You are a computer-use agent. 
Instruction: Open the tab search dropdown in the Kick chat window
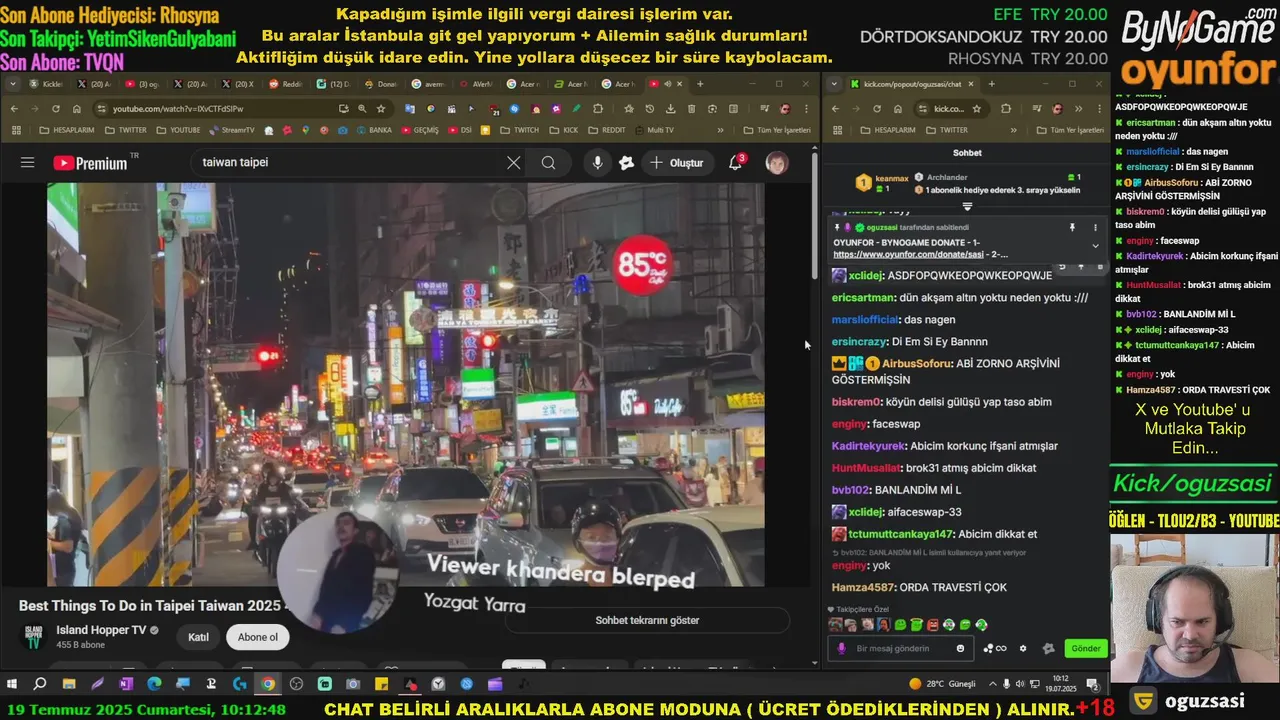[835, 84]
